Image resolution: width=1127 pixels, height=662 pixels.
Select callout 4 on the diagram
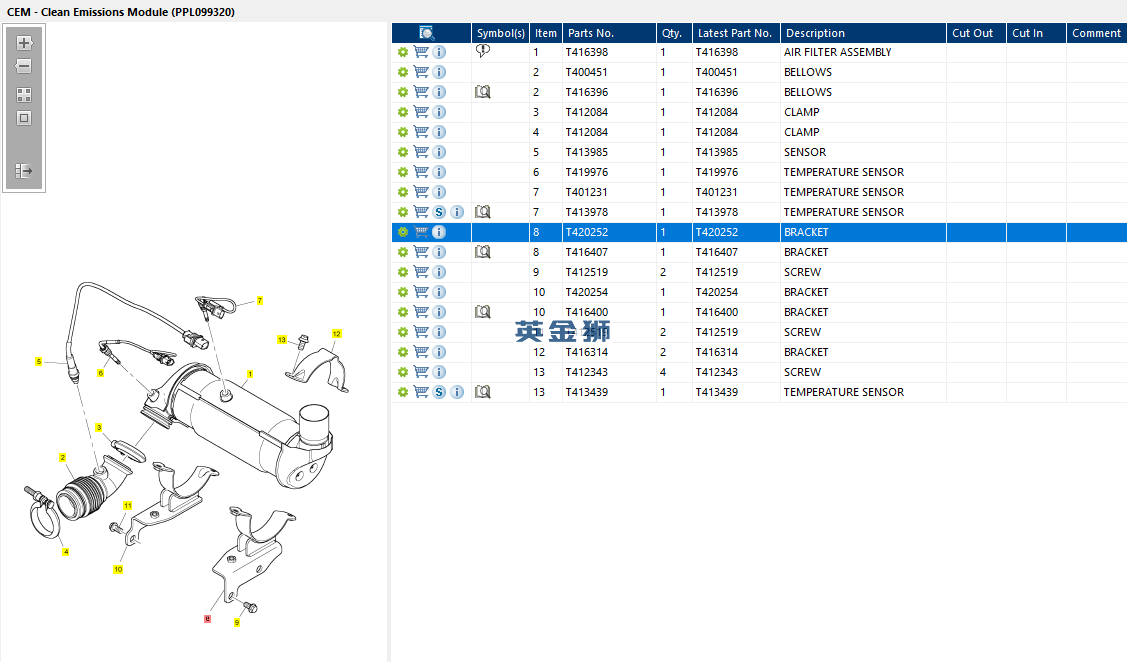point(65,552)
